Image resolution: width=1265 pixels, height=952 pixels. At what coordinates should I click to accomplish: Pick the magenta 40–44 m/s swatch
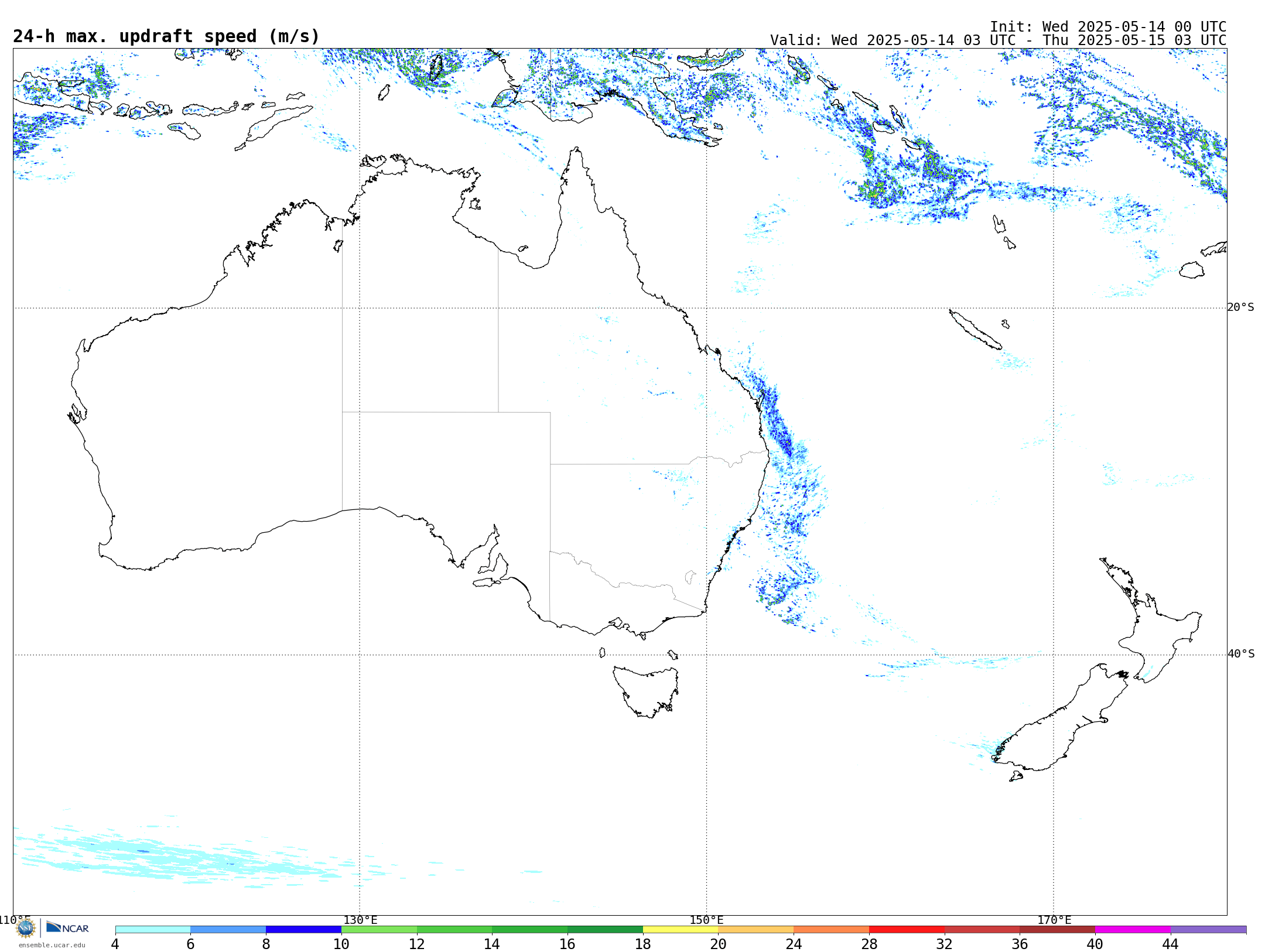click(x=1133, y=929)
